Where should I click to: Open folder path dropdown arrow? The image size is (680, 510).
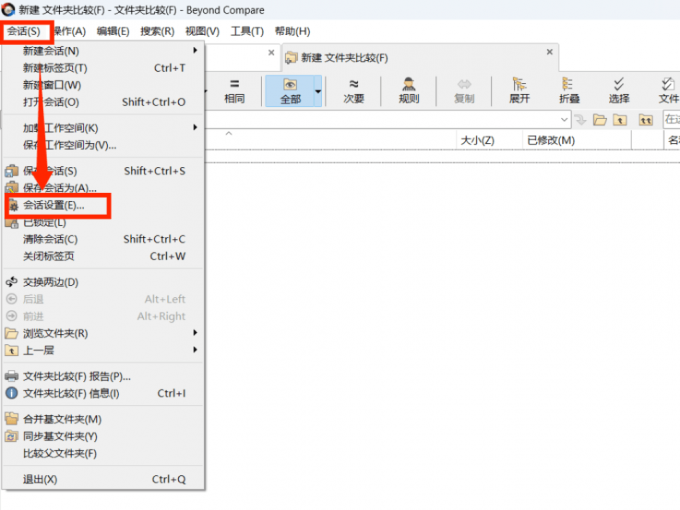pos(564,119)
